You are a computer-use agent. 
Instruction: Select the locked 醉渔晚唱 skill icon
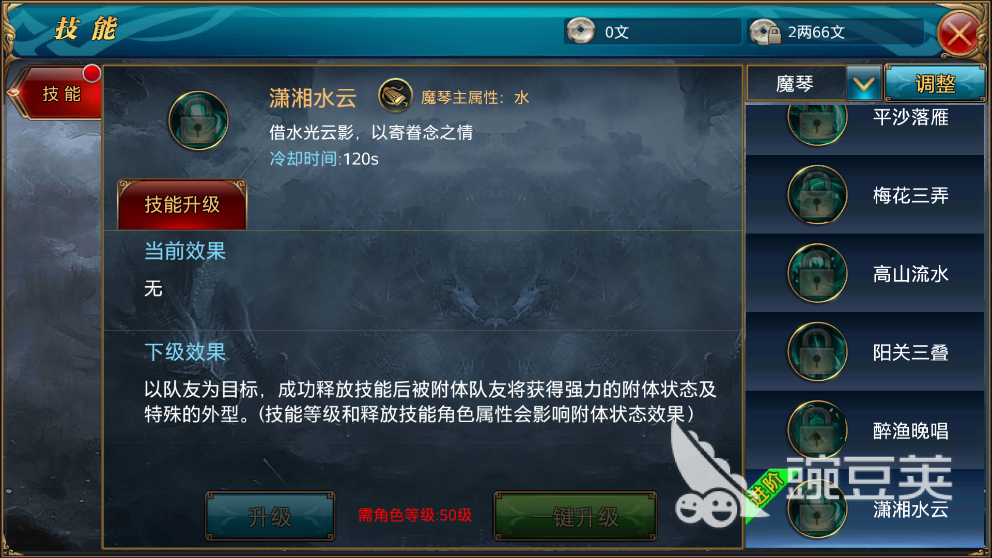pos(817,430)
